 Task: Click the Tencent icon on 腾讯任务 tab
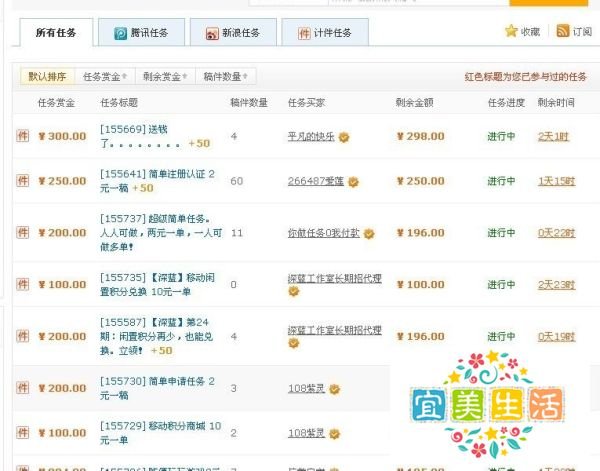coord(121,33)
